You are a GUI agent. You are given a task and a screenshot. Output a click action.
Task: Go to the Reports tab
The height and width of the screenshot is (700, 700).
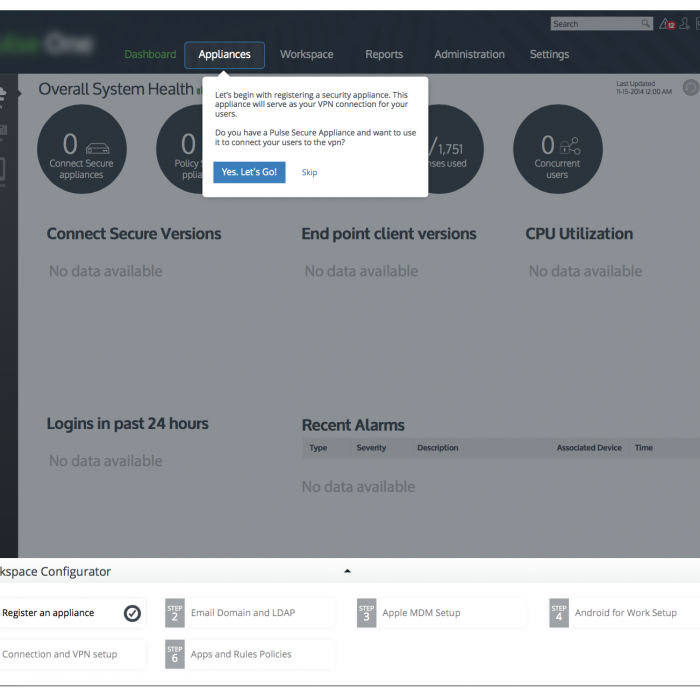pyautogui.click(x=384, y=55)
